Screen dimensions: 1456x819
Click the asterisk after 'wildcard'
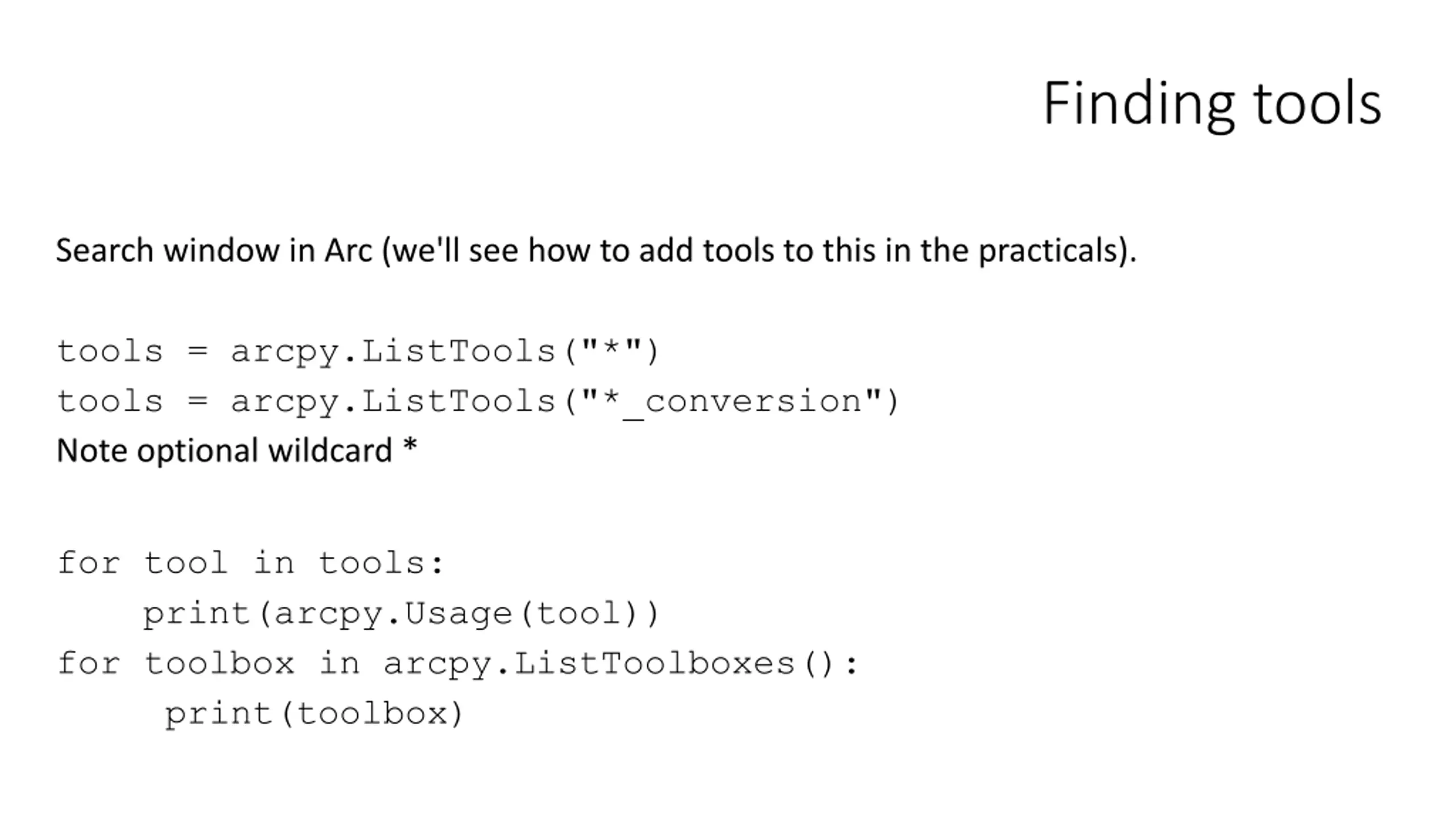coord(410,445)
